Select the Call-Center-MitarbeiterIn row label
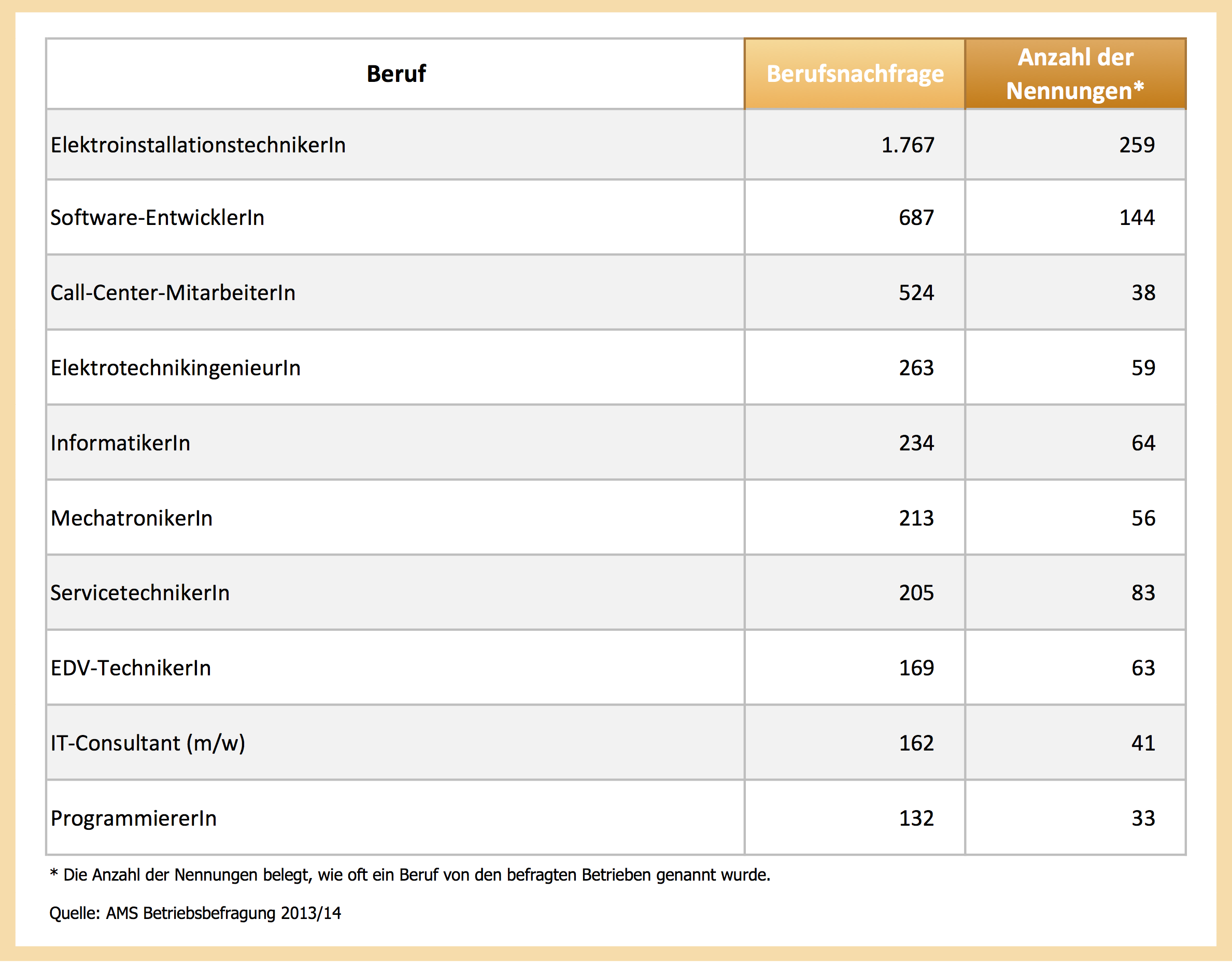The width and height of the screenshot is (1232, 962). pyautogui.click(x=173, y=293)
